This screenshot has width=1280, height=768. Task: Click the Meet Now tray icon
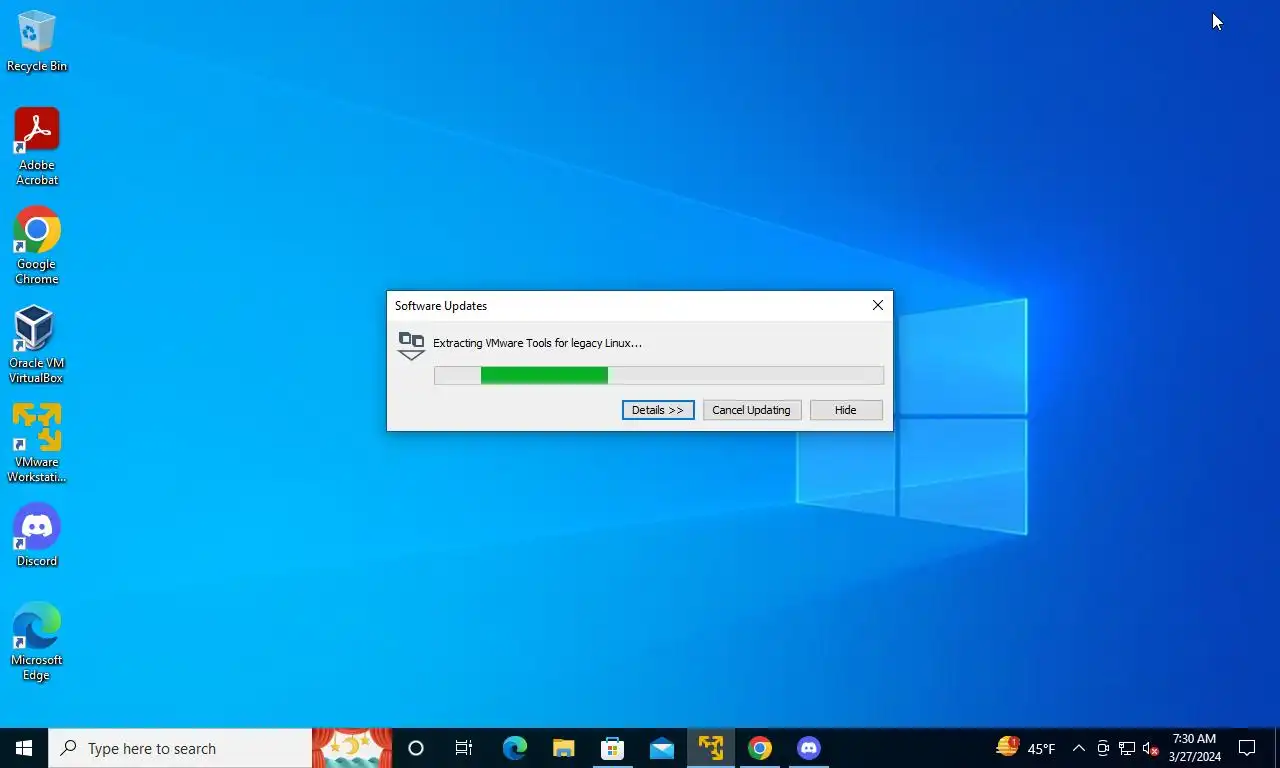tap(1103, 748)
